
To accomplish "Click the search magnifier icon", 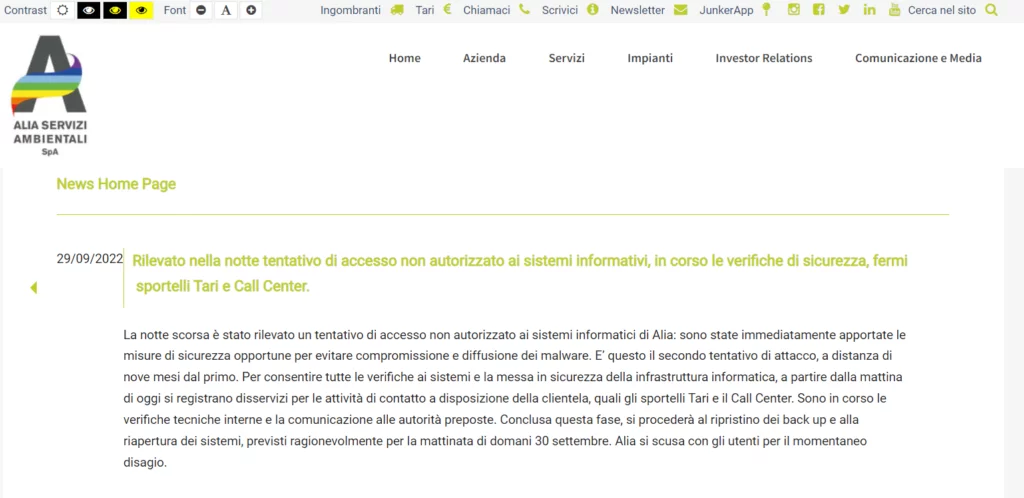I will (991, 10).
